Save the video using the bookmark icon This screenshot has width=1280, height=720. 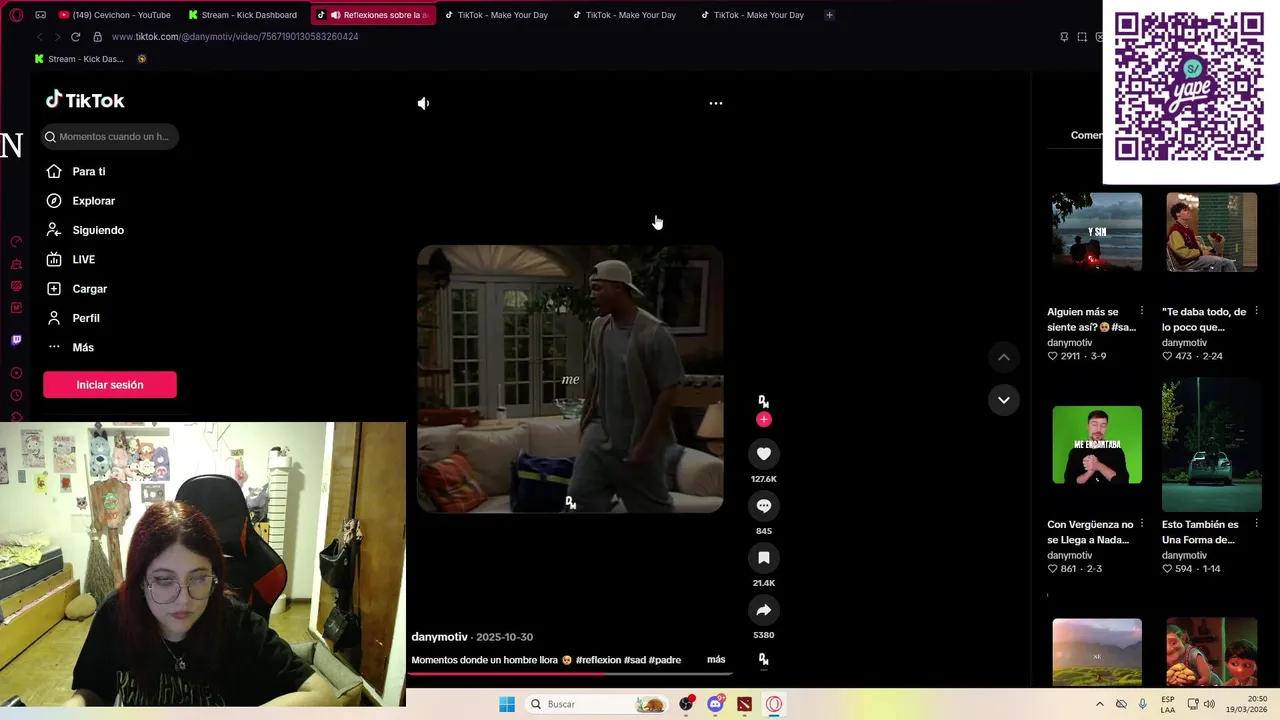[x=764, y=558]
